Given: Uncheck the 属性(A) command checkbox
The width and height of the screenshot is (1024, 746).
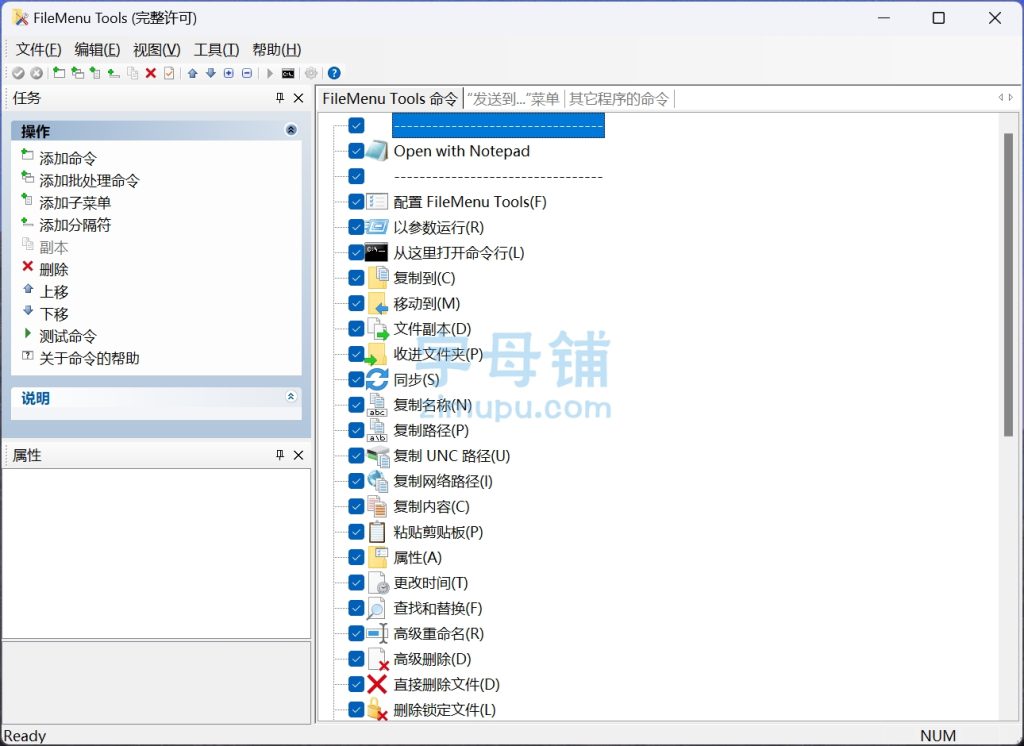Looking at the screenshot, I should pos(356,557).
